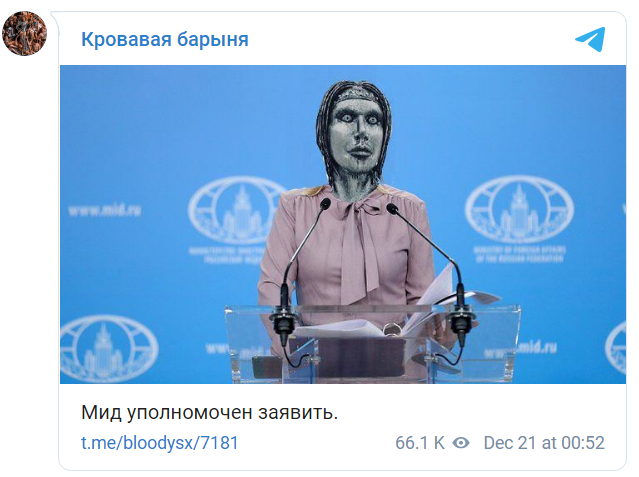This screenshot has width=639, height=477.
Task: Click the post caption Мид уполномочен заявить
Action: (x=209, y=413)
